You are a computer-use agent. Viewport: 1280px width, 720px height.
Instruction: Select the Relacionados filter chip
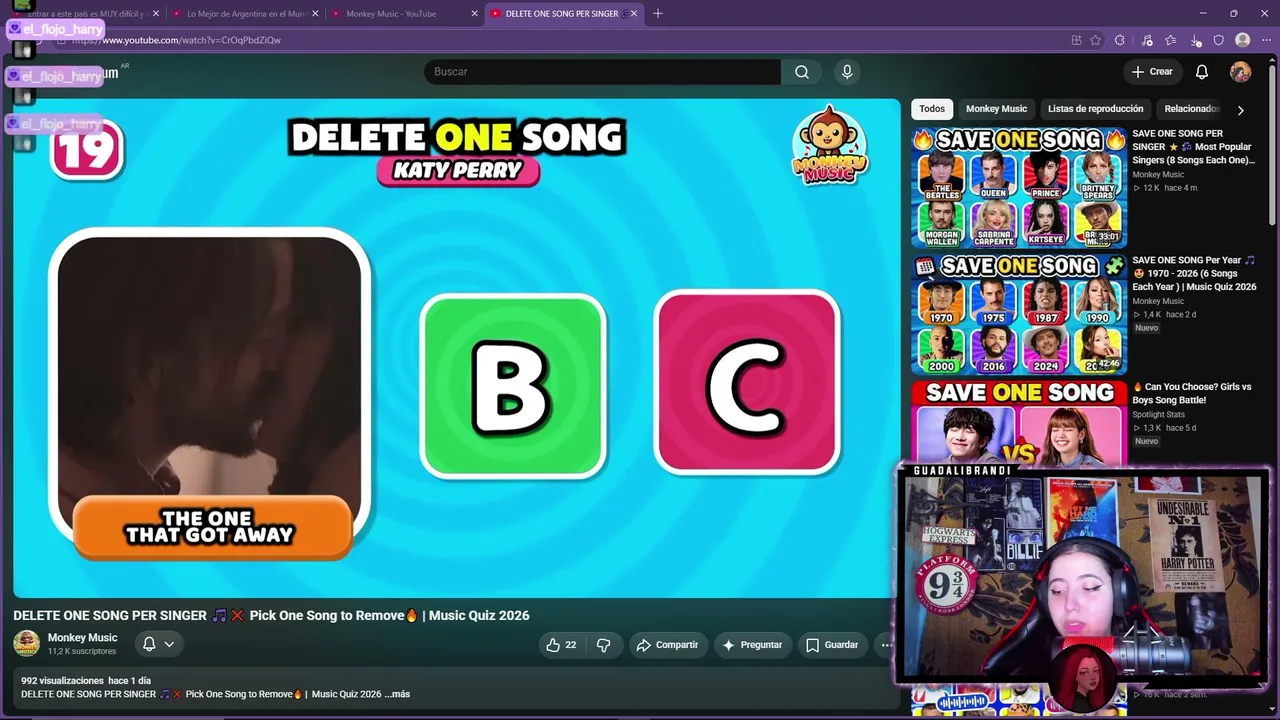pos(1191,109)
